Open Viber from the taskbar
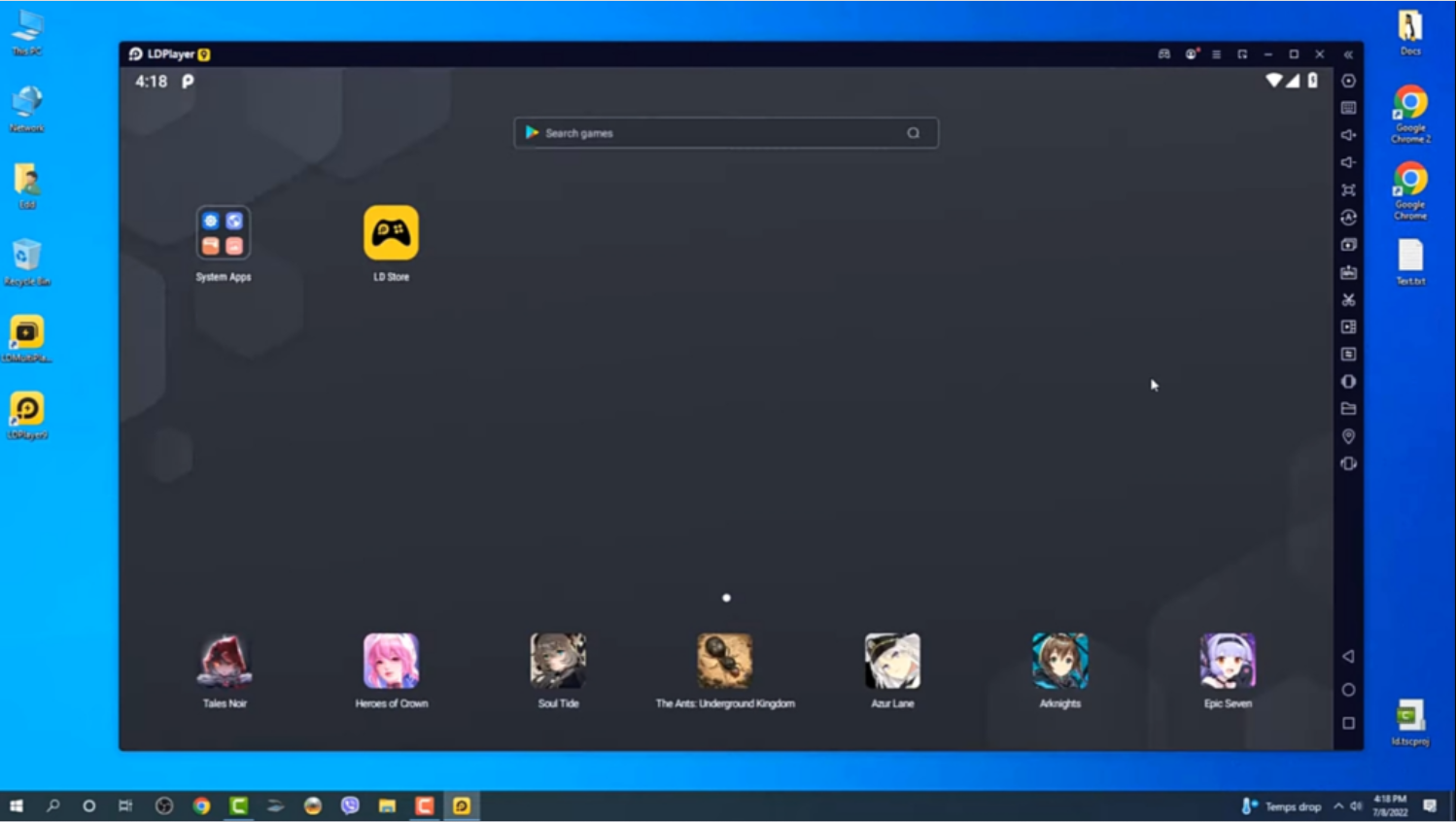 pyautogui.click(x=350, y=805)
